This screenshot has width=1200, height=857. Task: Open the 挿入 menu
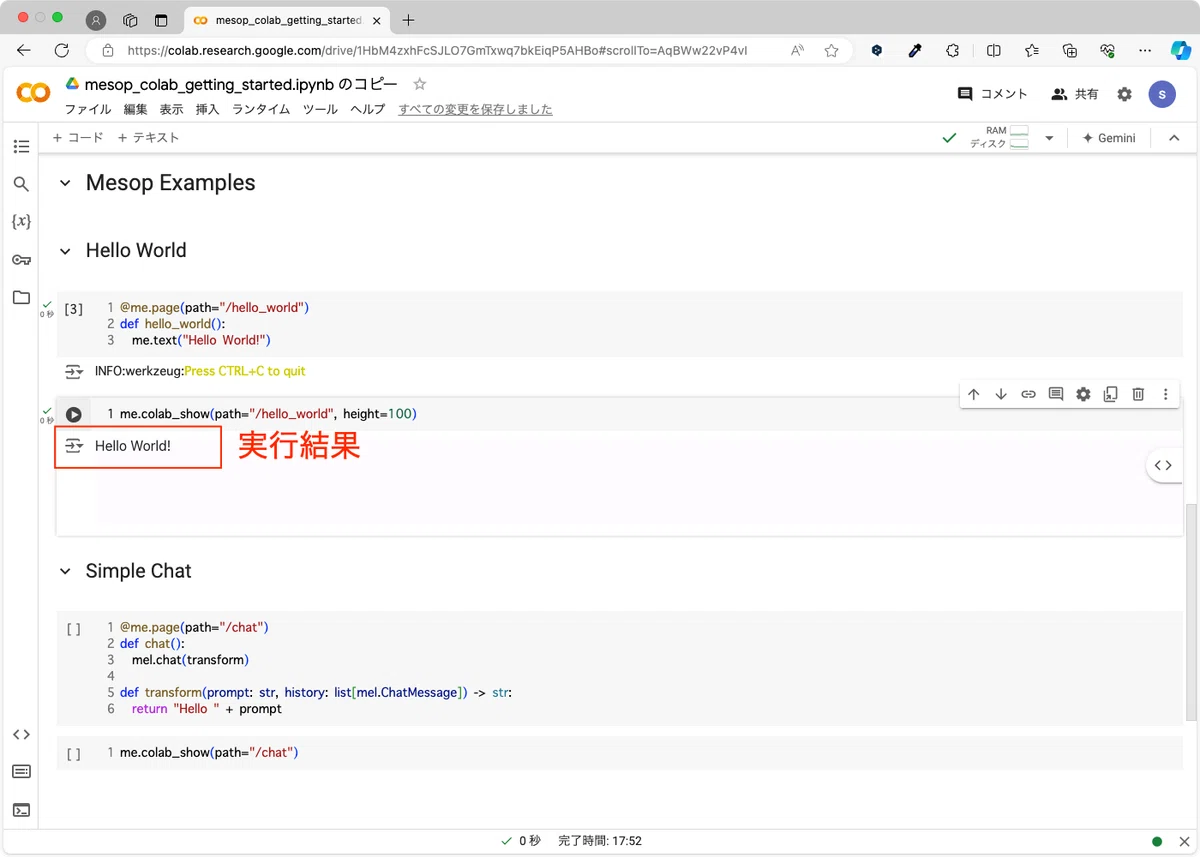coord(207,109)
